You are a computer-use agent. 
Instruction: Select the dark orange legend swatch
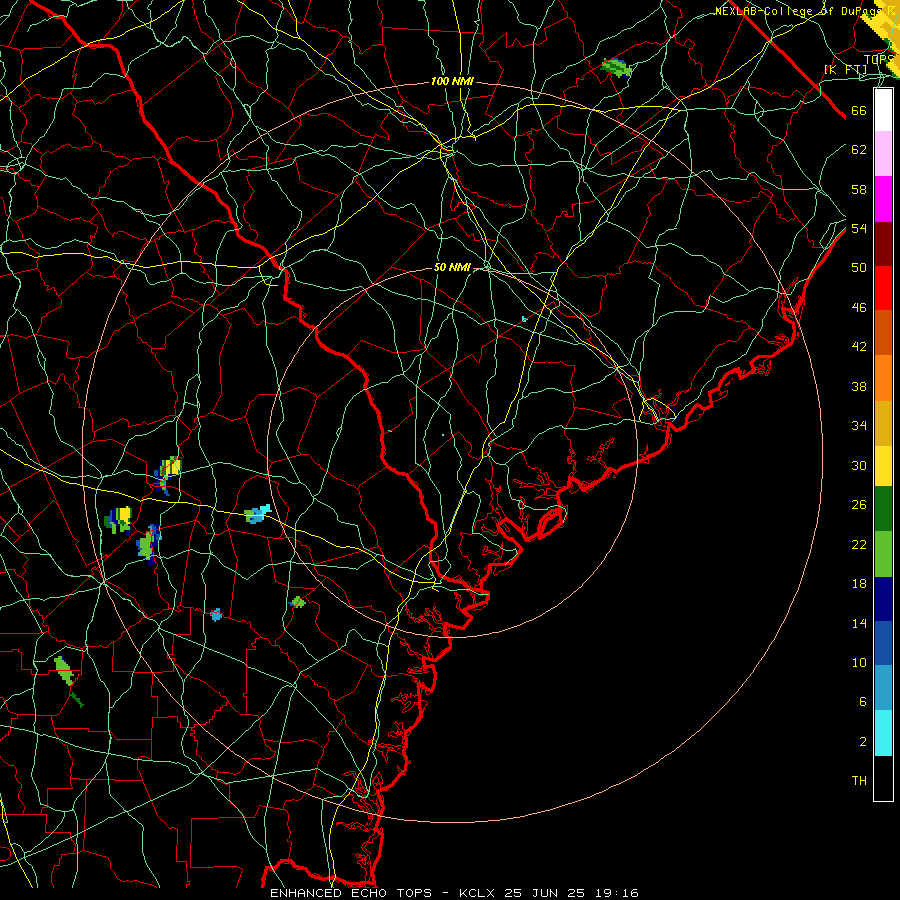pyautogui.click(x=883, y=333)
